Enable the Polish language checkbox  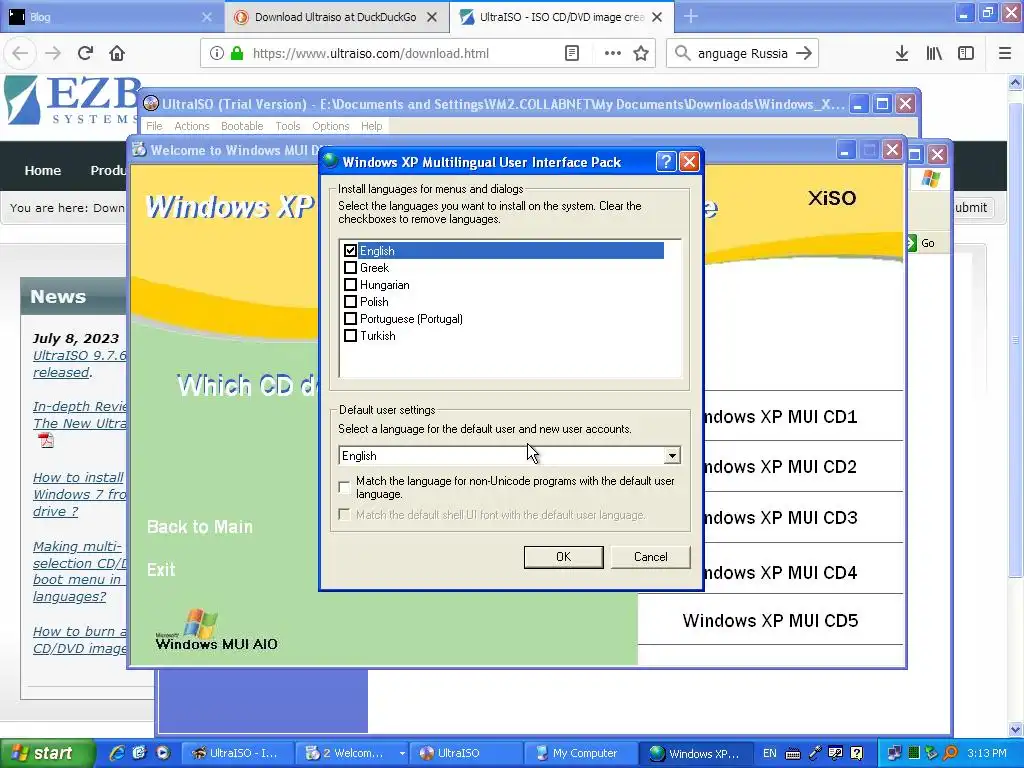coord(350,302)
